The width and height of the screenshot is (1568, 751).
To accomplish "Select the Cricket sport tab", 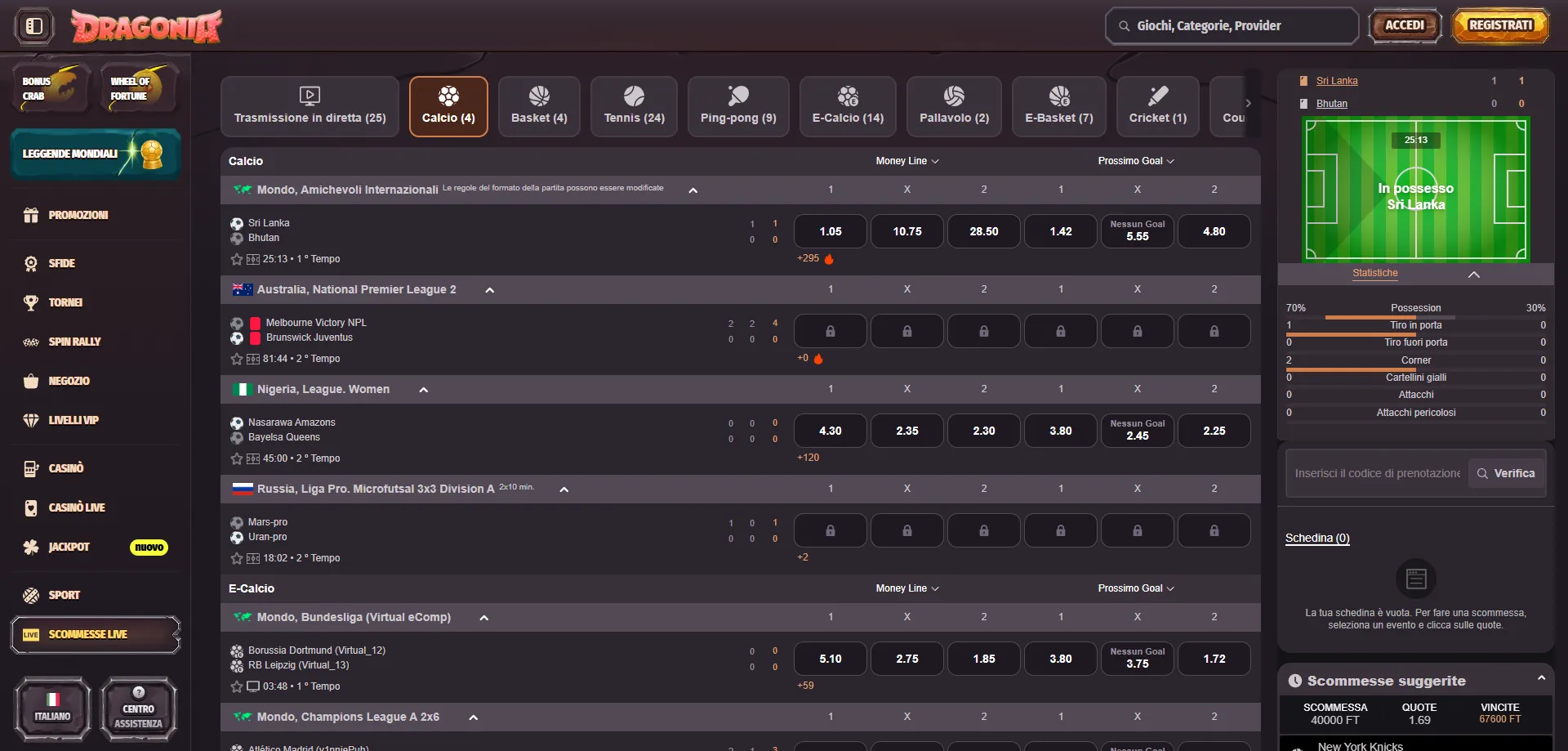I will [x=1158, y=106].
